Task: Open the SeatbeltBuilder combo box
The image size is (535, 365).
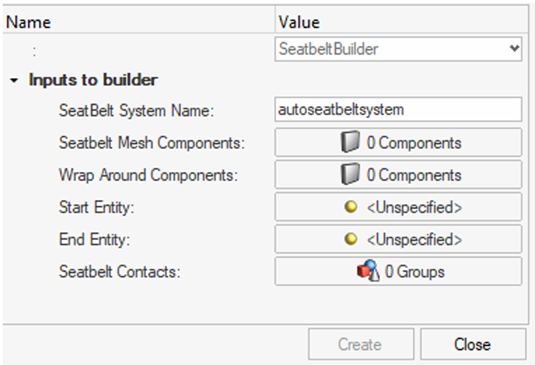Action: click(398, 49)
